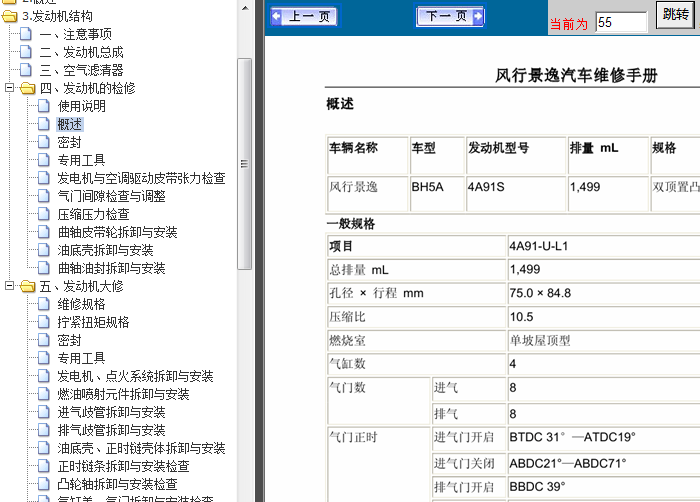
Task: Open 一、注意事项 in the tree
Action: click(75, 34)
